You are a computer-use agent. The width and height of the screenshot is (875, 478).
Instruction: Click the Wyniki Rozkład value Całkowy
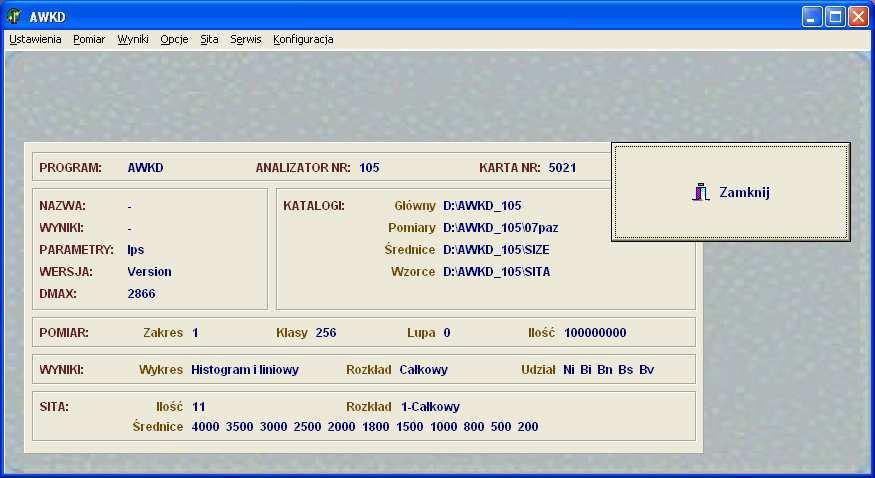pyautogui.click(x=424, y=370)
